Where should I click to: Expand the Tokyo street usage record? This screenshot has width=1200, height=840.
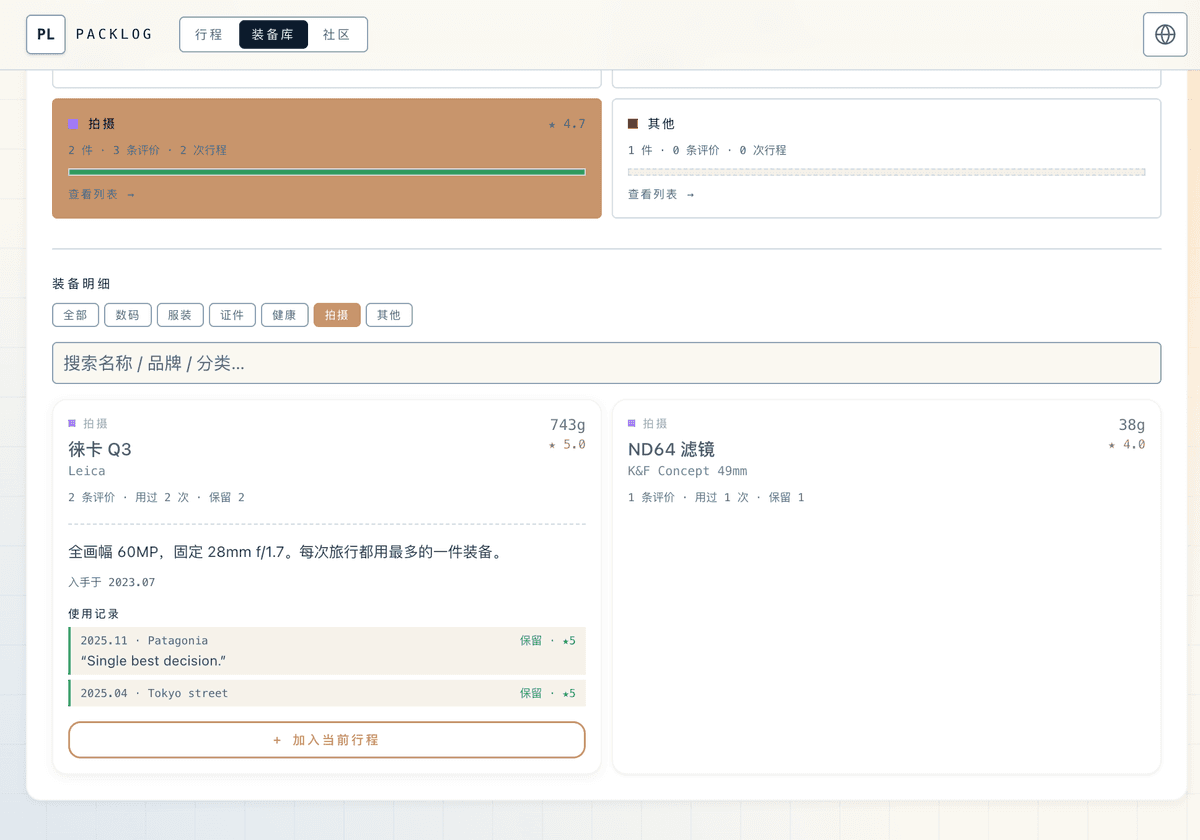(327, 693)
